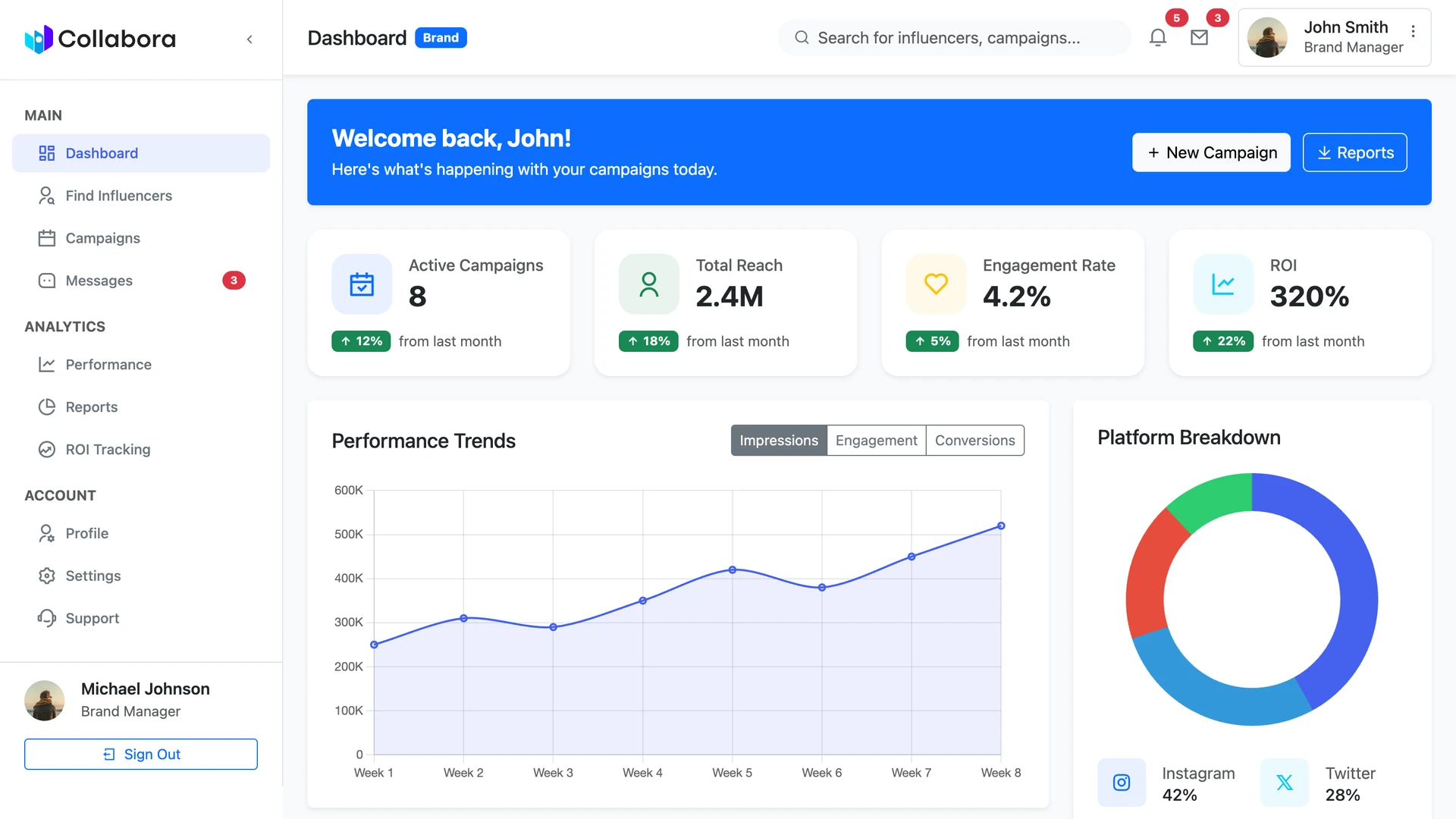
Task: Click the Instagram platform icon
Action: (x=1122, y=783)
